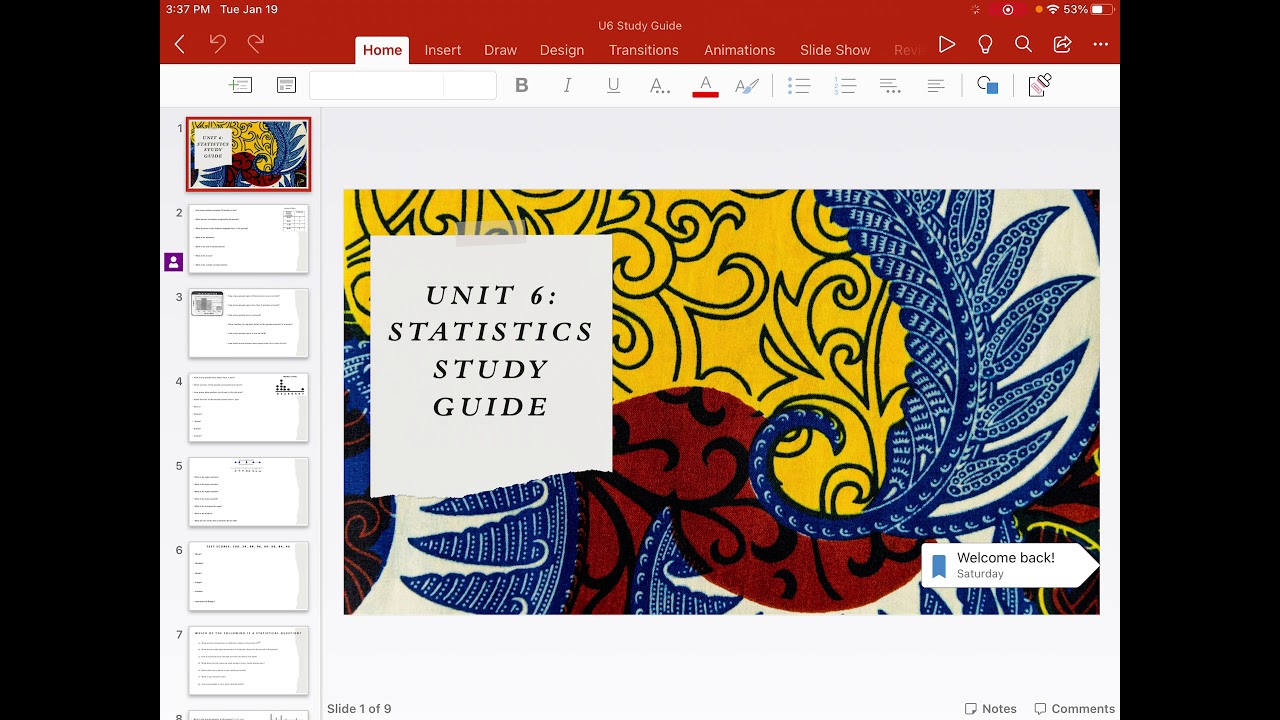Select slide 1 thumbnail
The height and width of the screenshot is (720, 1280).
point(248,154)
